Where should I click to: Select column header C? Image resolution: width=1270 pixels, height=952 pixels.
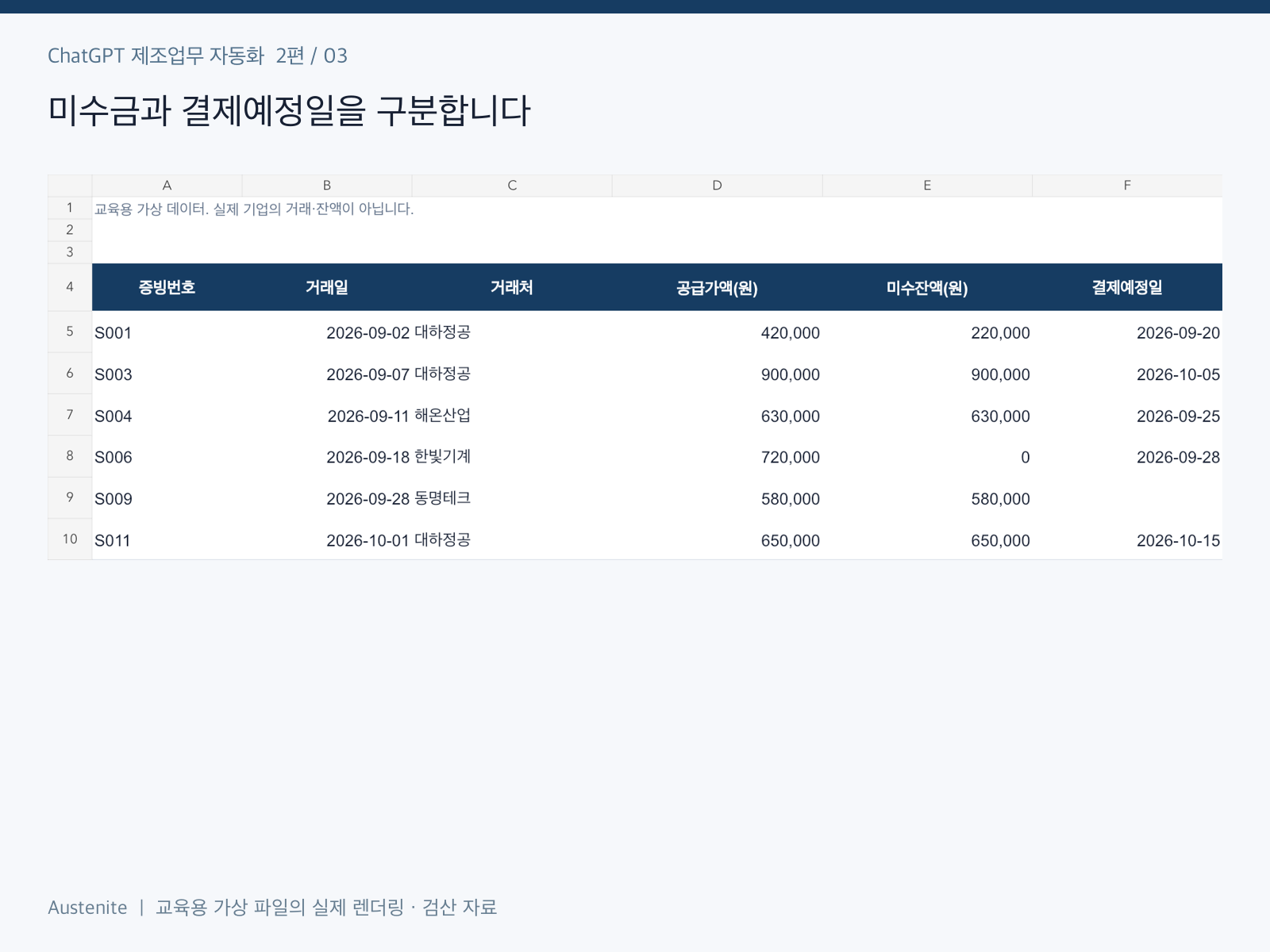point(512,186)
